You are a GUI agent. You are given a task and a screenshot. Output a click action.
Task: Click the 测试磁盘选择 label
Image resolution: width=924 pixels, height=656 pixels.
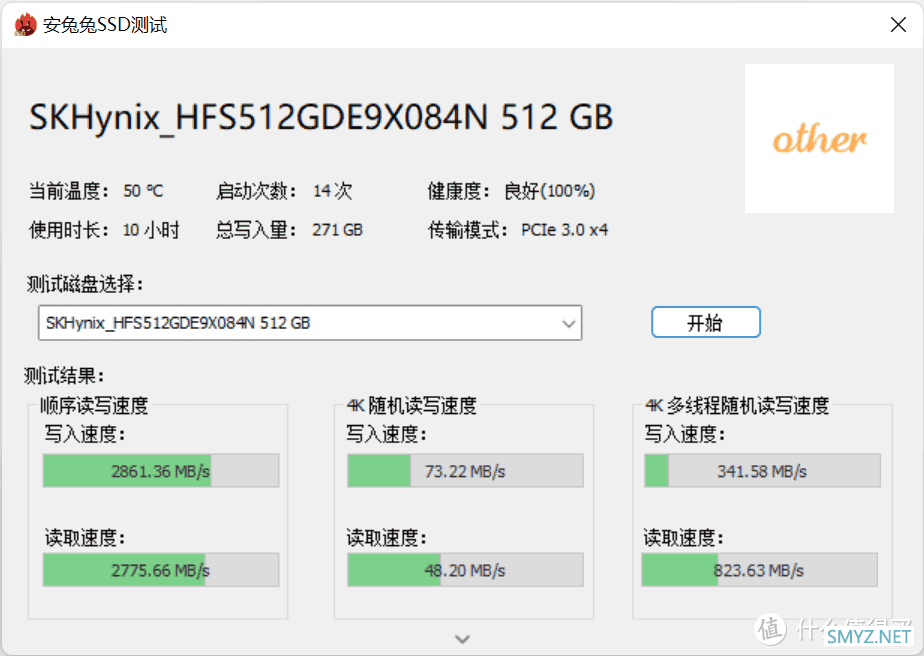pos(85,284)
